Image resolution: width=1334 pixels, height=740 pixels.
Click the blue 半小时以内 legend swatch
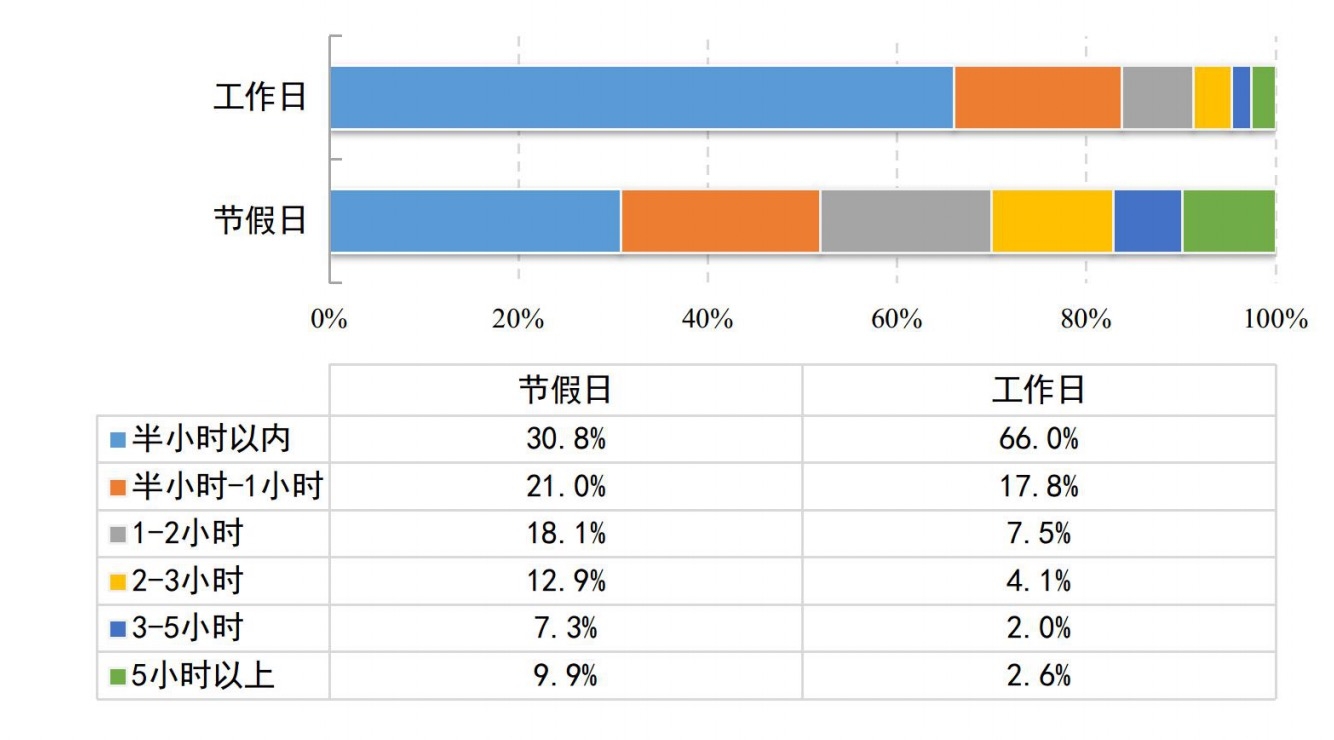118,440
